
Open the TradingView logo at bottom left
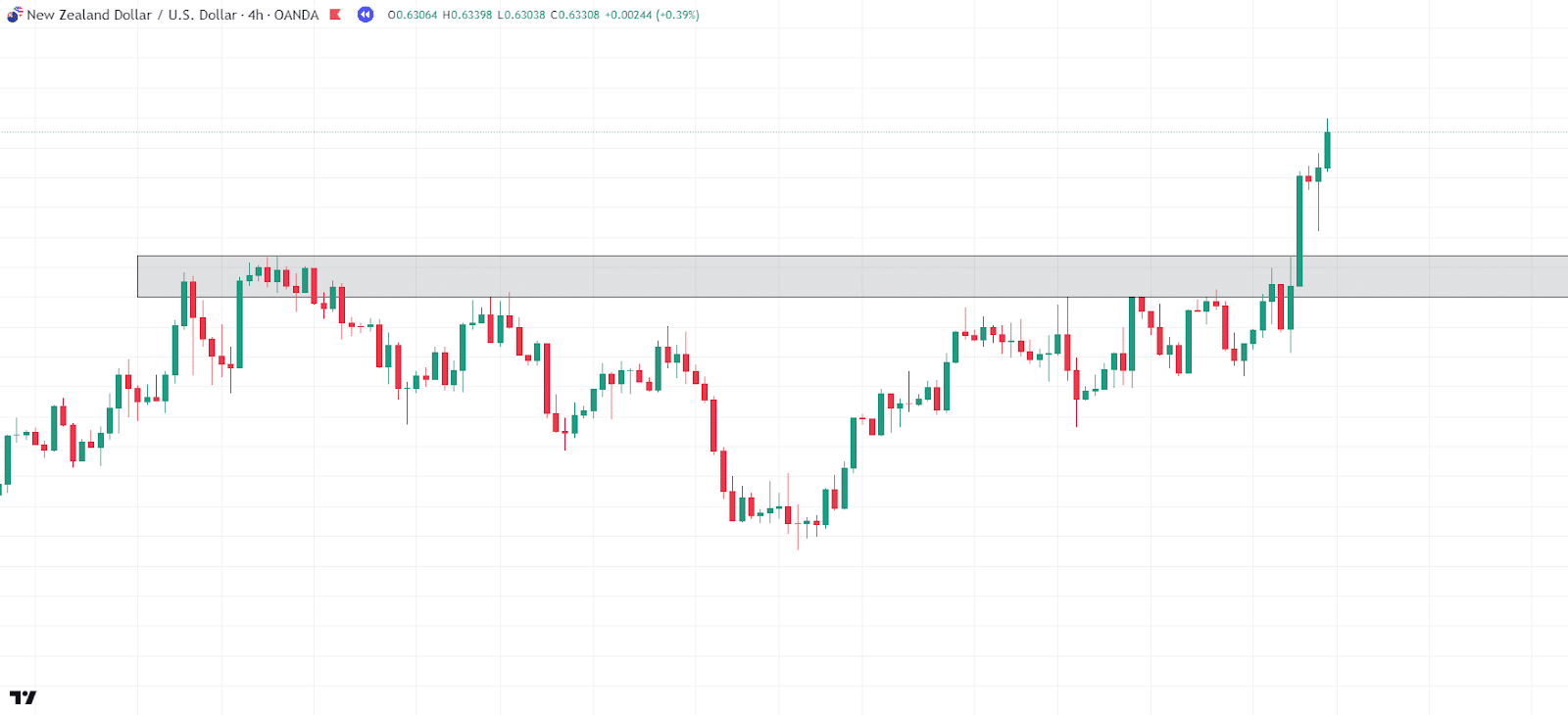coord(23,697)
